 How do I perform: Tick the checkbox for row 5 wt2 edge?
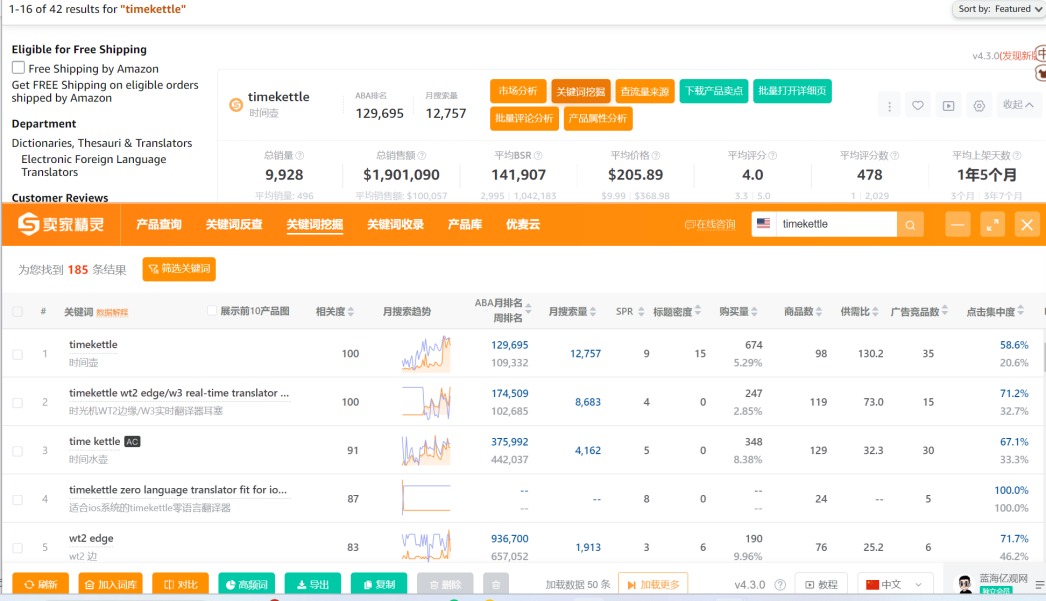click(x=17, y=548)
